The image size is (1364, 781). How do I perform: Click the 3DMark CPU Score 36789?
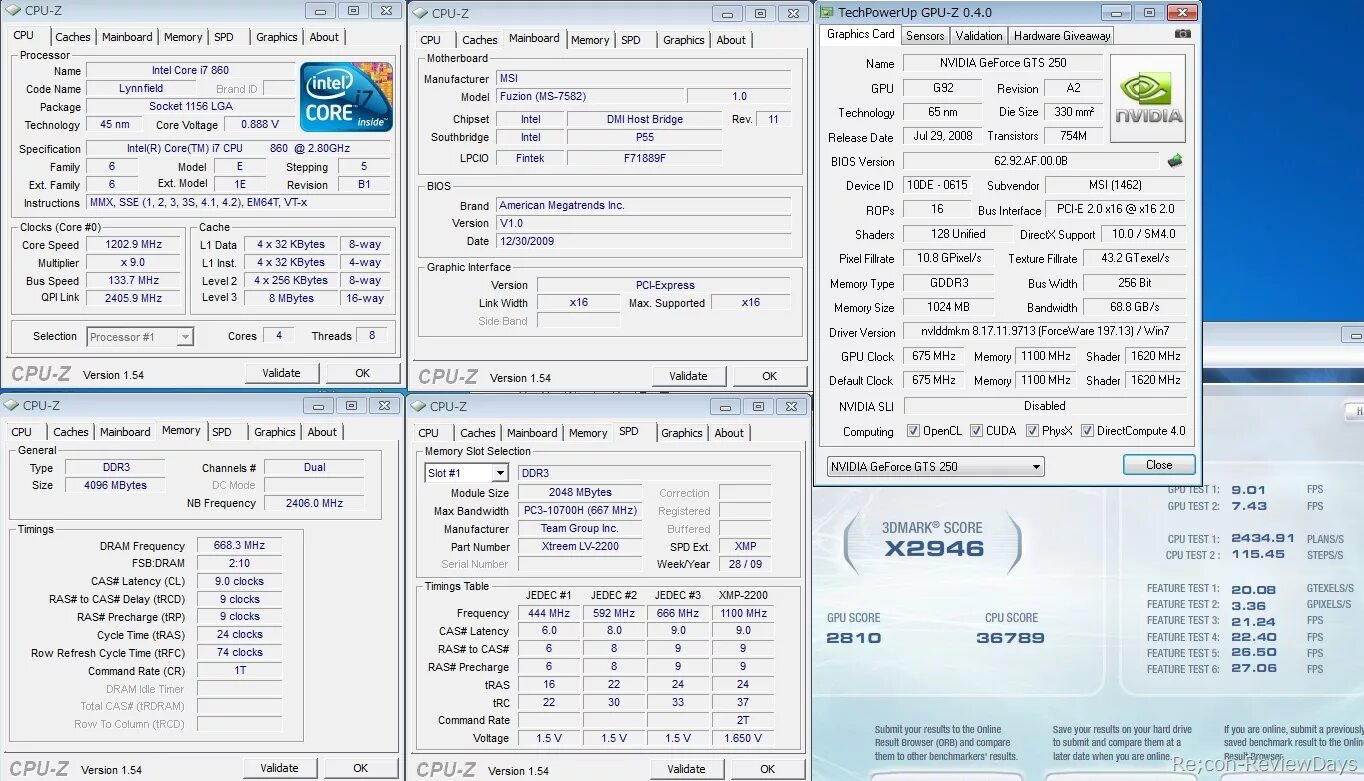click(x=1011, y=638)
